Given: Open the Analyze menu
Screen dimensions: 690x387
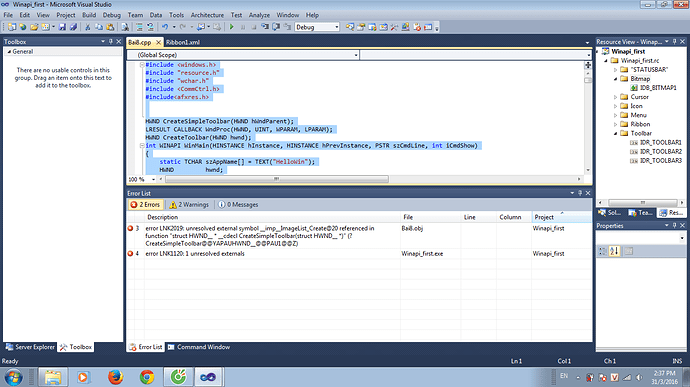Looking at the screenshot, I should point(259,15).
